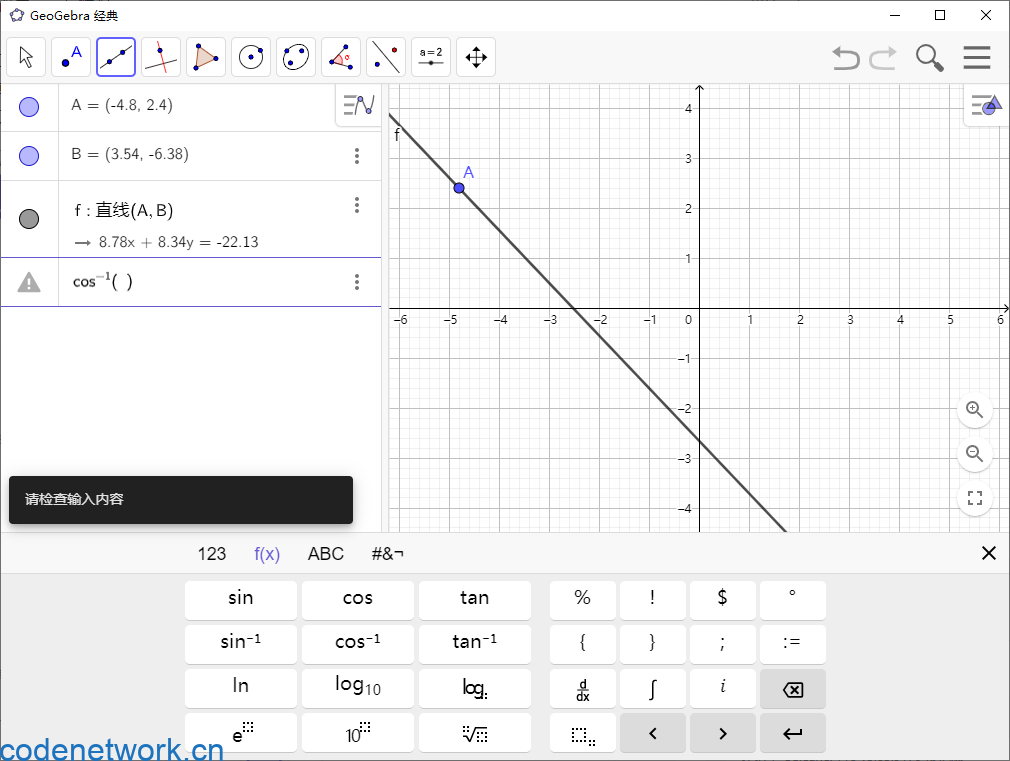Select the Point tool

71,57
